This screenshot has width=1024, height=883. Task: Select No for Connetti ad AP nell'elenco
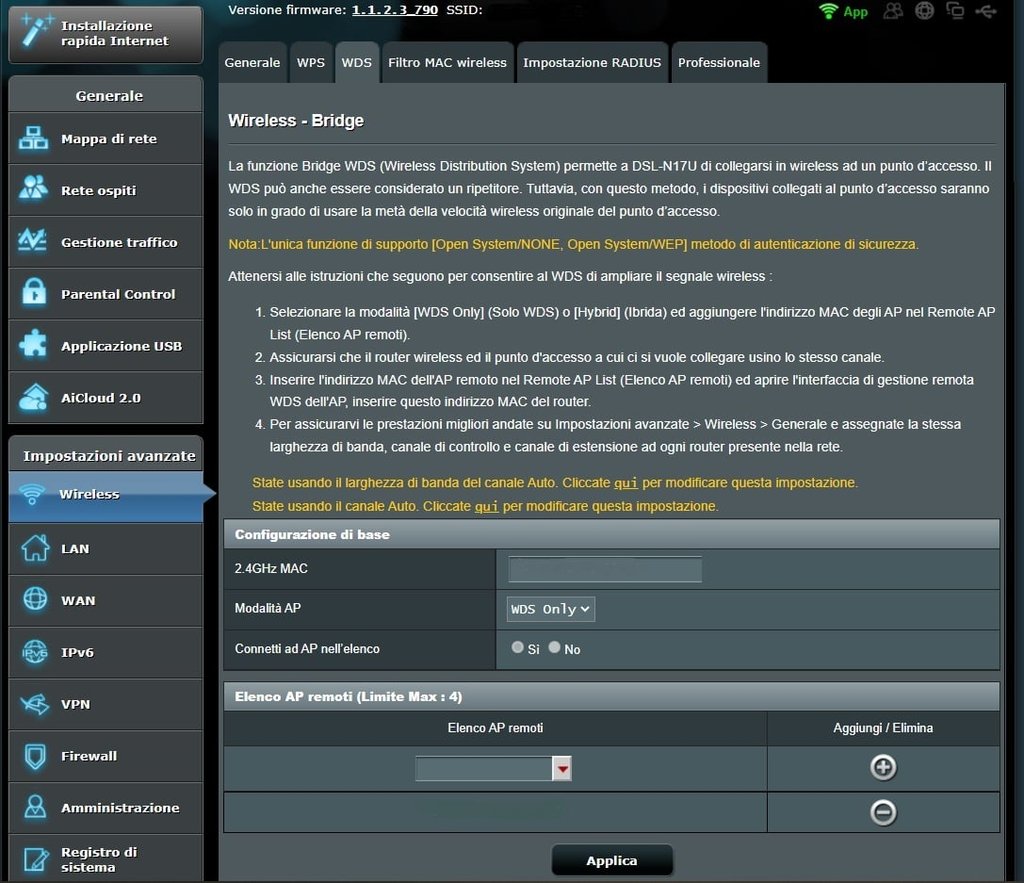pyautogui.click(x=554, y=647)
